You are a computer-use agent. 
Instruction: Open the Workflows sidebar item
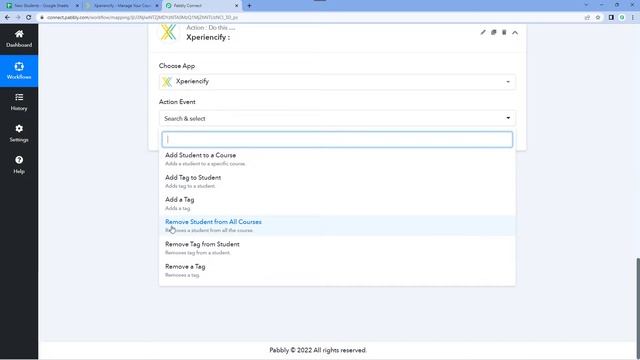[19, 71]
